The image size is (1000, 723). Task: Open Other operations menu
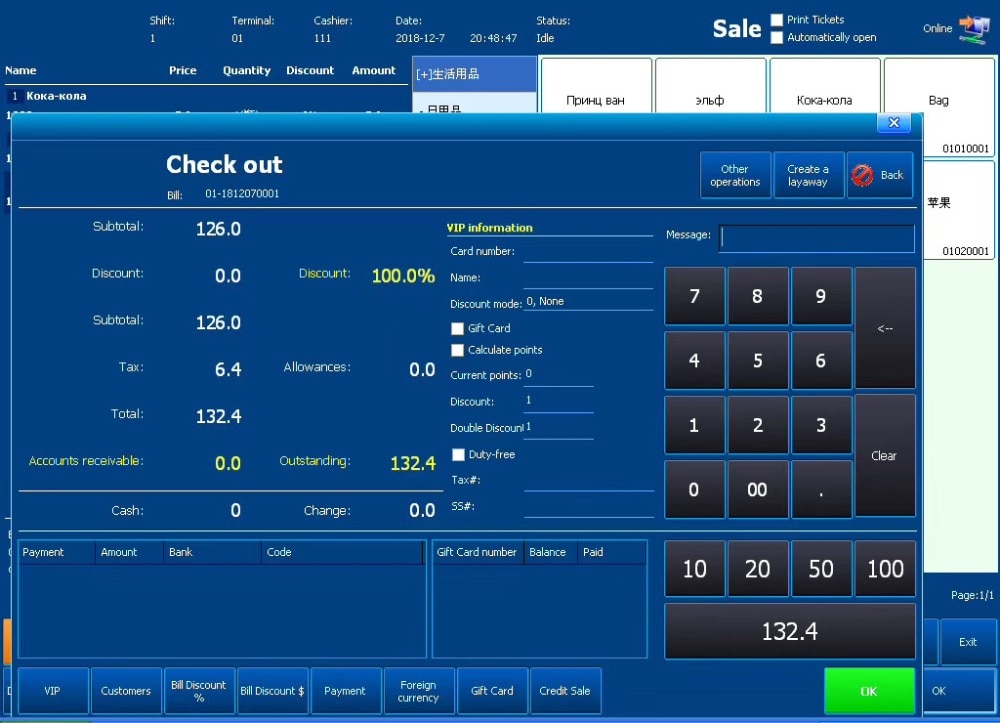pyautogui.click(x=735, y=175)
